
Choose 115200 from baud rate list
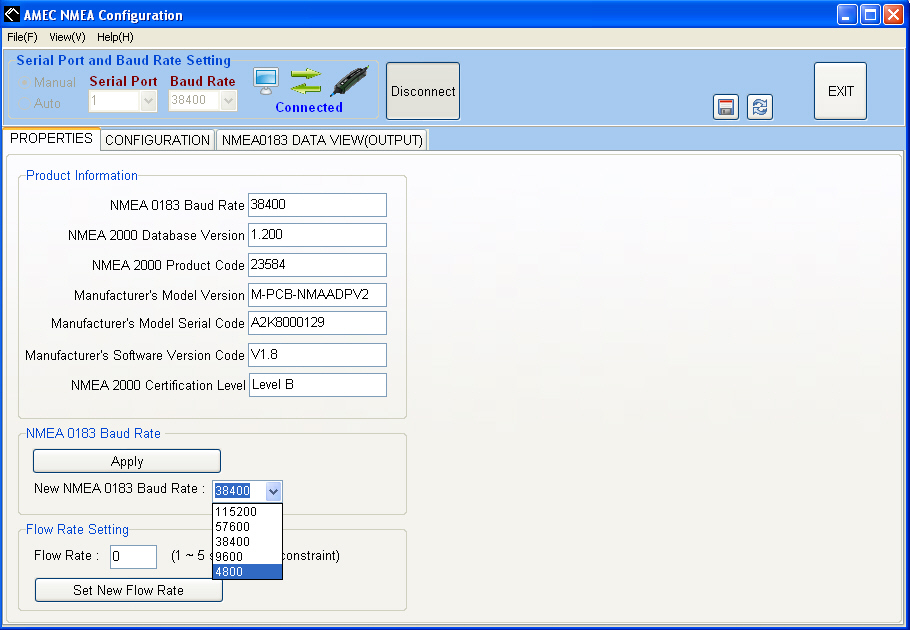[247, 511]
